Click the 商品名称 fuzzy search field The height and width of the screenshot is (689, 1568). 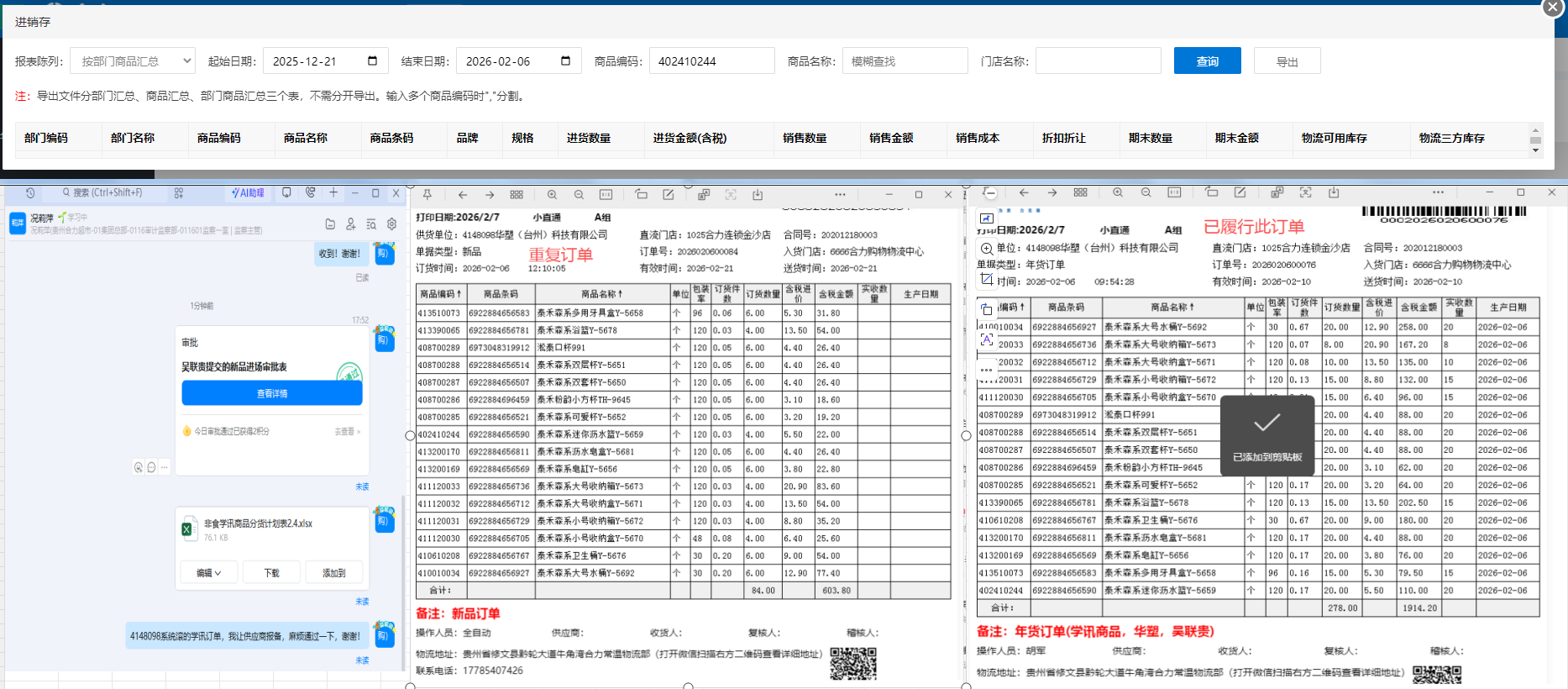coord(905,61)
